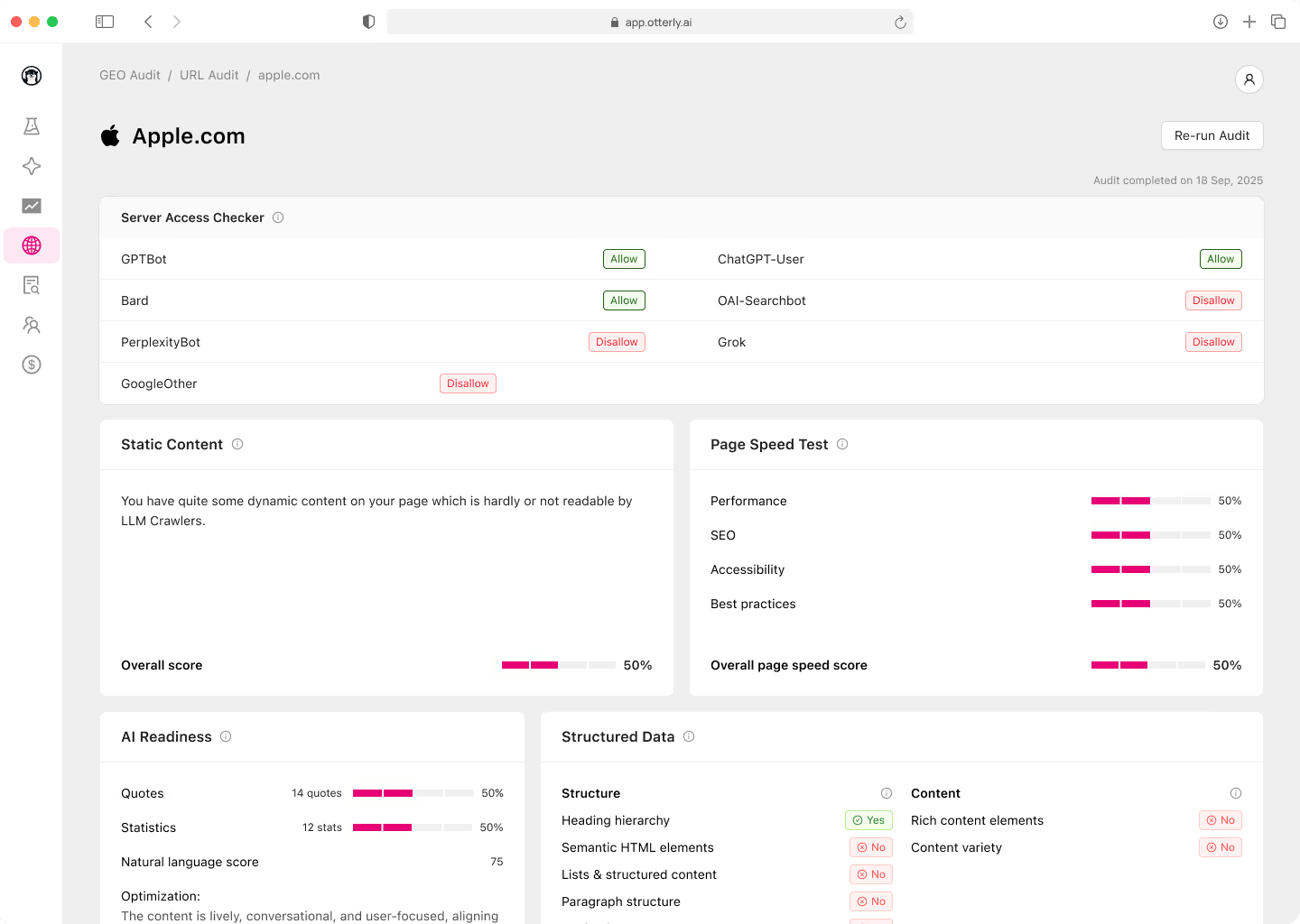Image resolution: width=1300 pixels, height=924 pixels.
Task: Open the lab experiments section in sidebar
Action: tap(32, 126)
